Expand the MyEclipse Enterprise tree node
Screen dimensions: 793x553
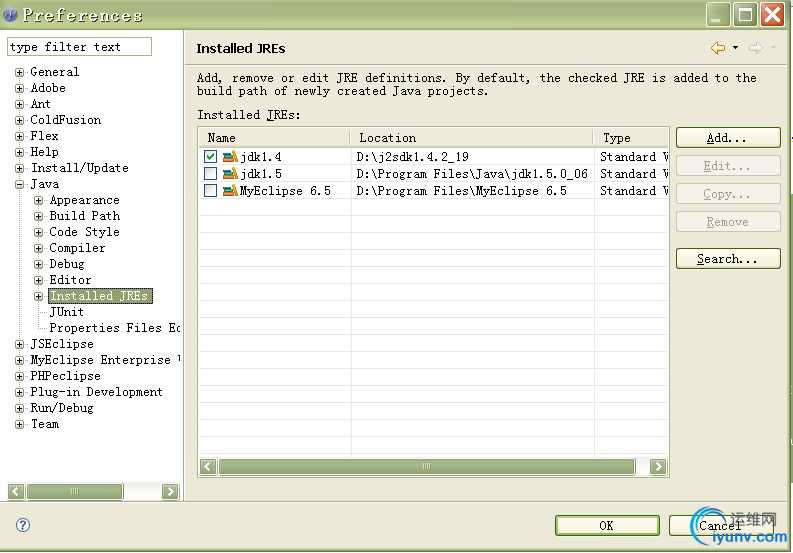click(19, 361)
